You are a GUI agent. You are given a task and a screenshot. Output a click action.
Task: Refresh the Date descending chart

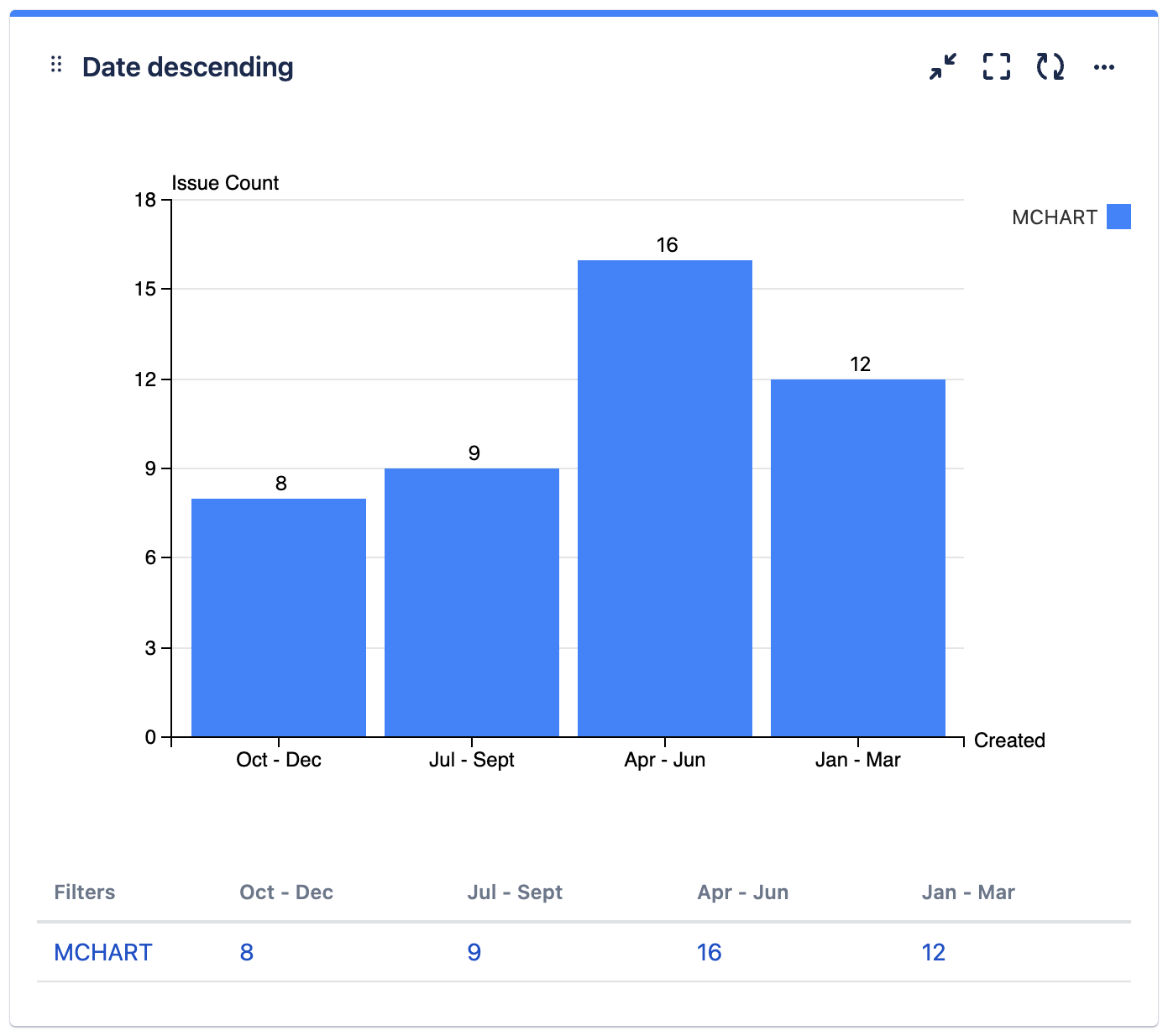[1050, 67]
